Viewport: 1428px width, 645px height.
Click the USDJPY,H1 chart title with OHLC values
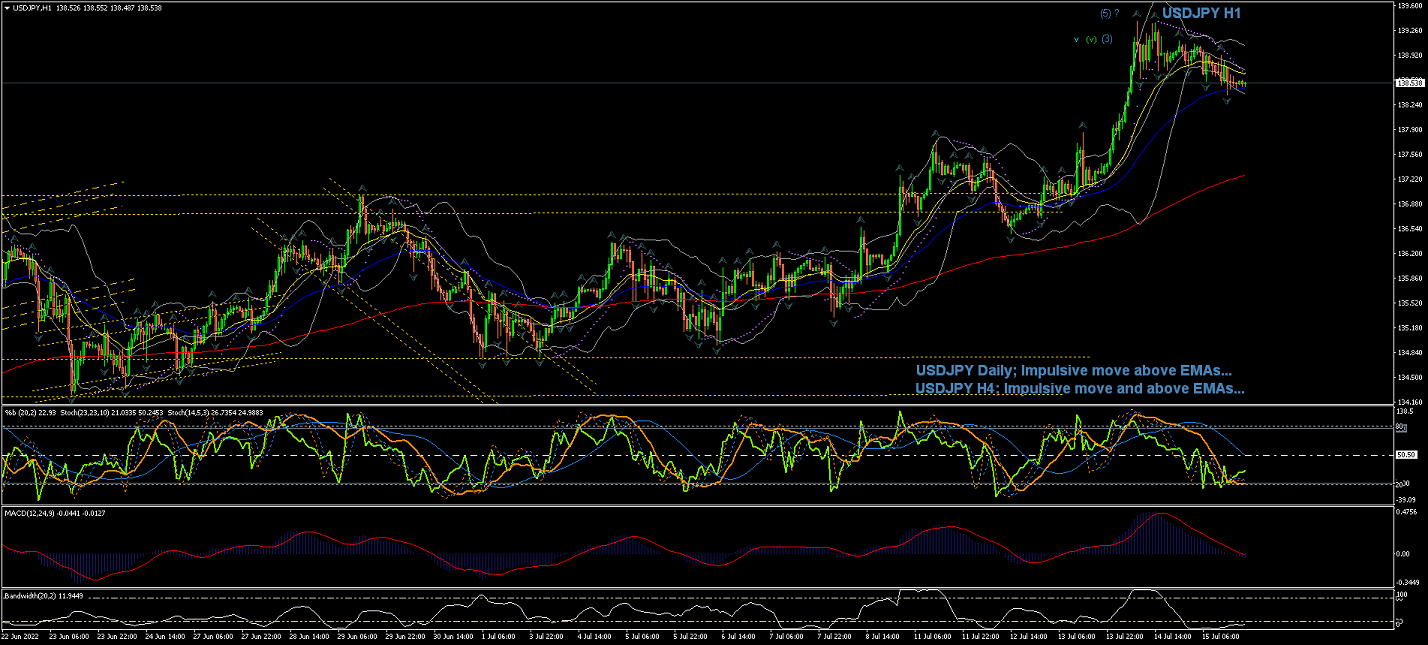tap(89, 8)
